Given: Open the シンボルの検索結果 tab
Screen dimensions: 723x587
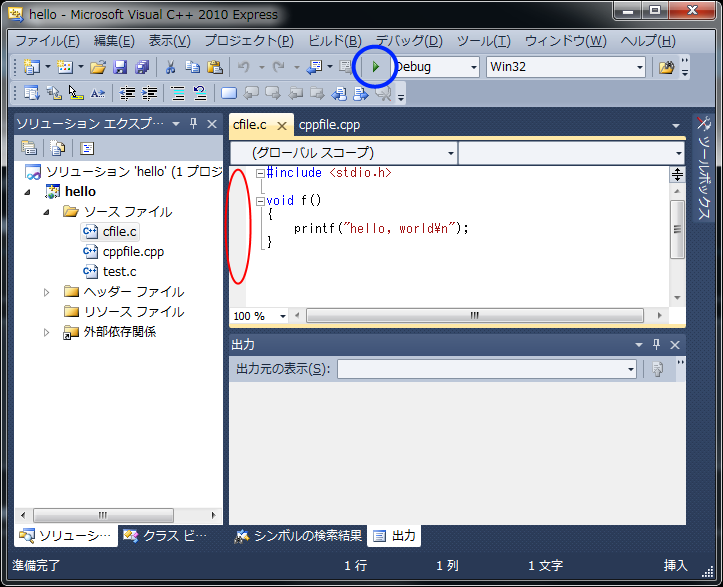Looking at the screenshot, I should coord(298,536).
